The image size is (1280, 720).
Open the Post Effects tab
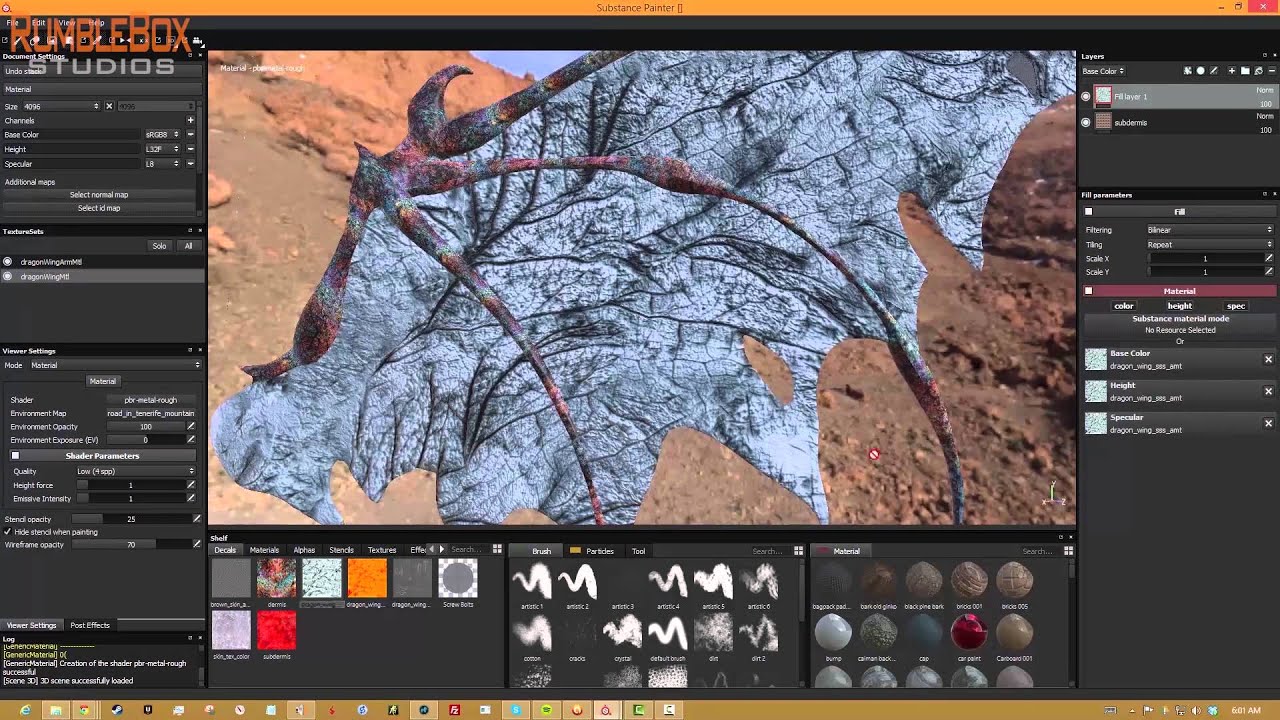[90, 625]
